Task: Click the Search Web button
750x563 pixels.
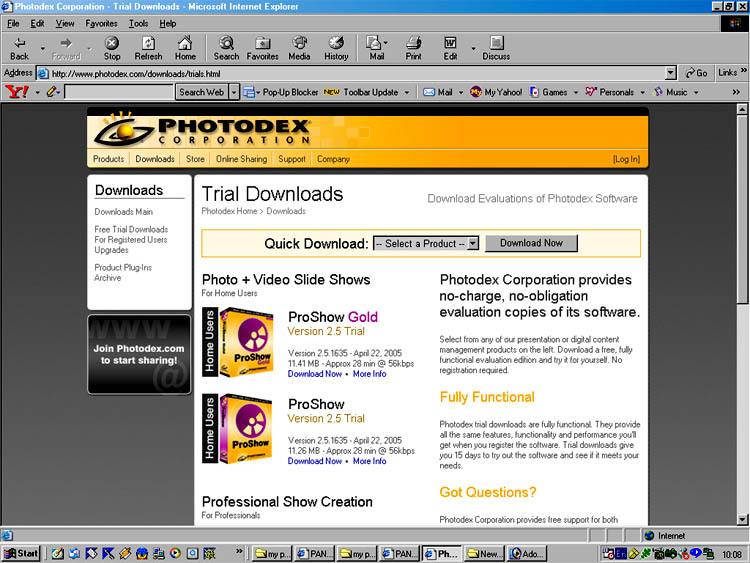Action: click(201, 92)
